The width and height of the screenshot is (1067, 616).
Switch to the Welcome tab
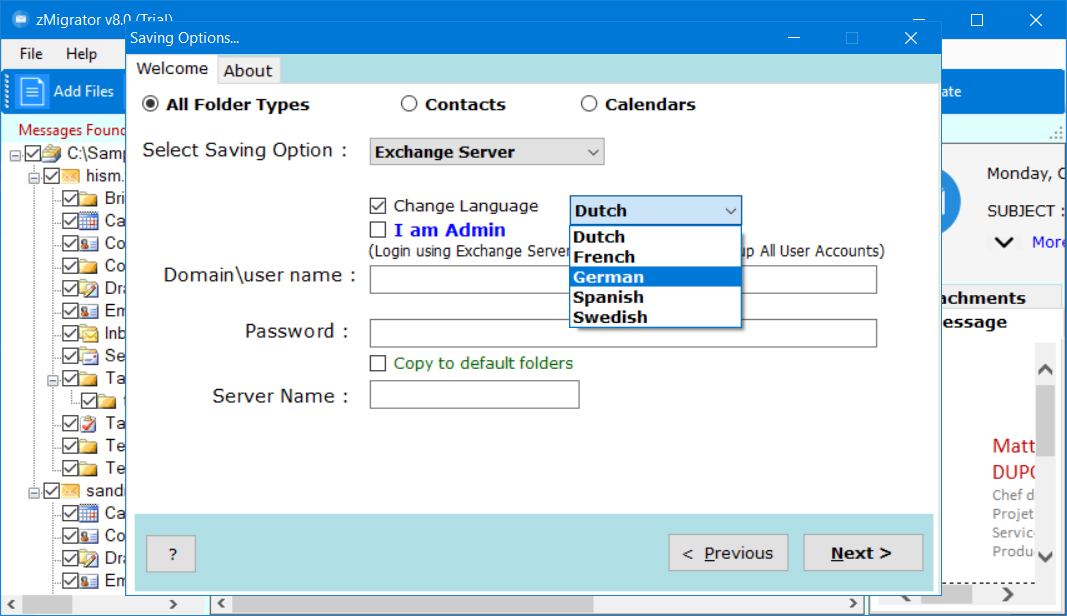click(x=172, y=69)
